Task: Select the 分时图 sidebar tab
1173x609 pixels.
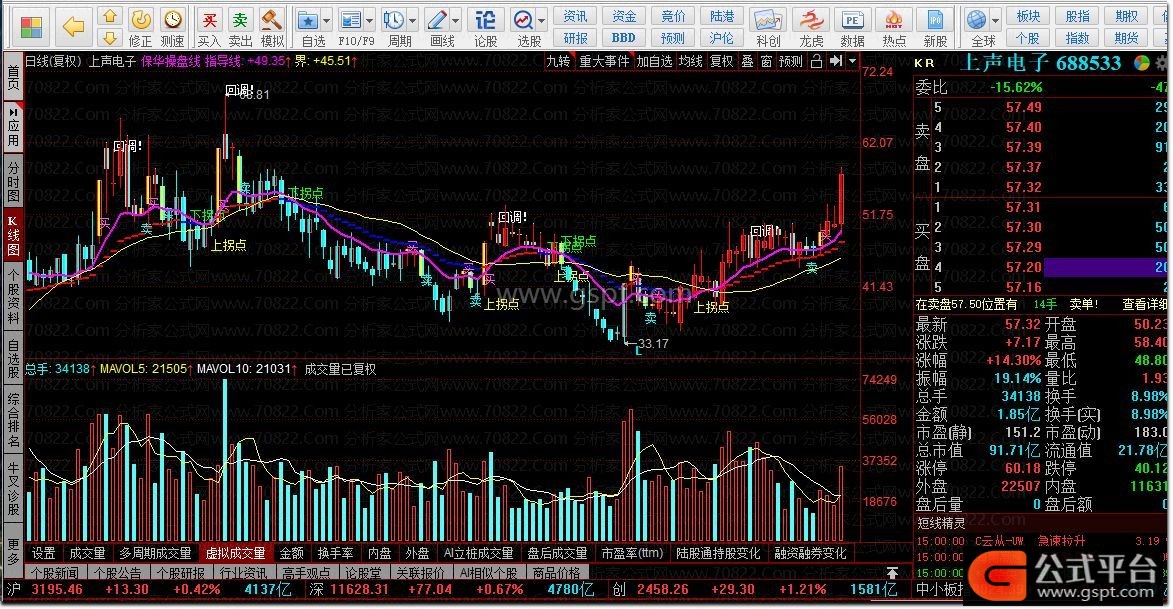Action: (13, 180)
